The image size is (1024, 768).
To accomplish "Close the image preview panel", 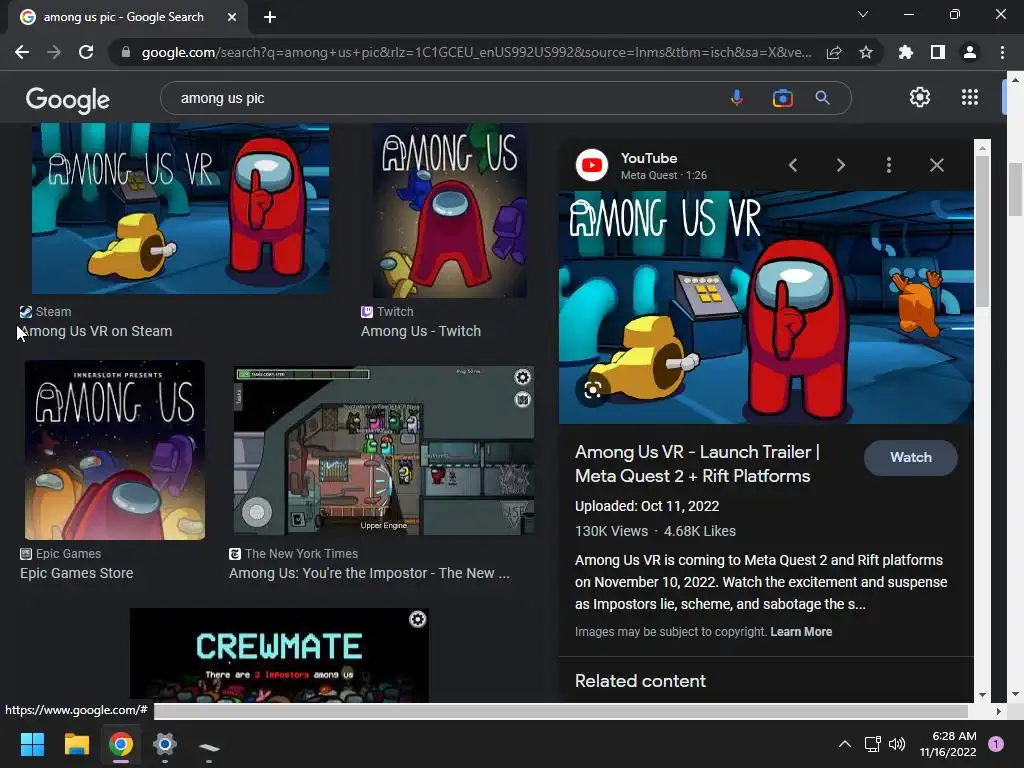I will (936, 165).
